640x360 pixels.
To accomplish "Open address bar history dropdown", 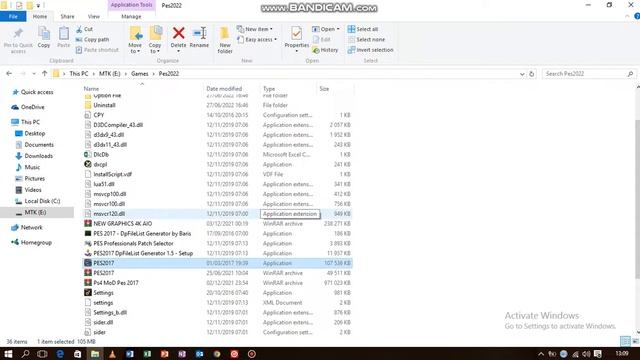I will [x=522, y=74].
